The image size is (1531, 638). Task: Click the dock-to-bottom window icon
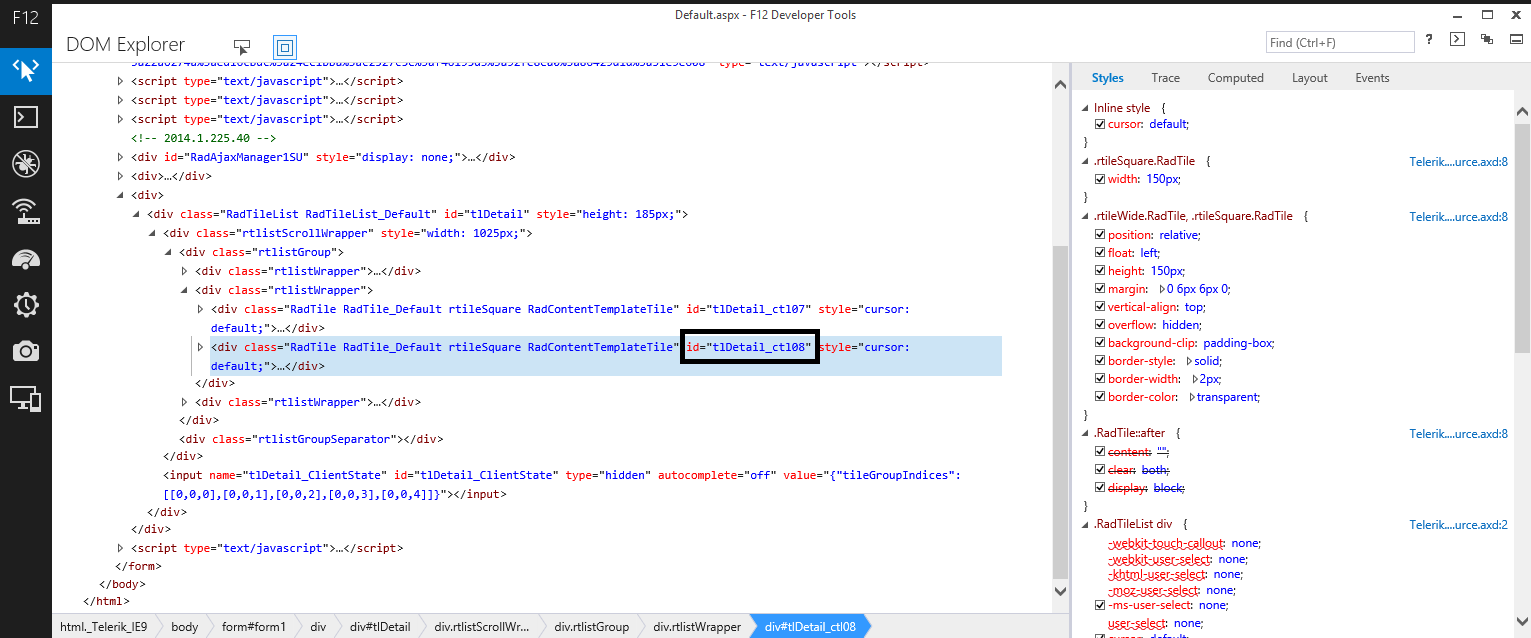coord(1515,40)
